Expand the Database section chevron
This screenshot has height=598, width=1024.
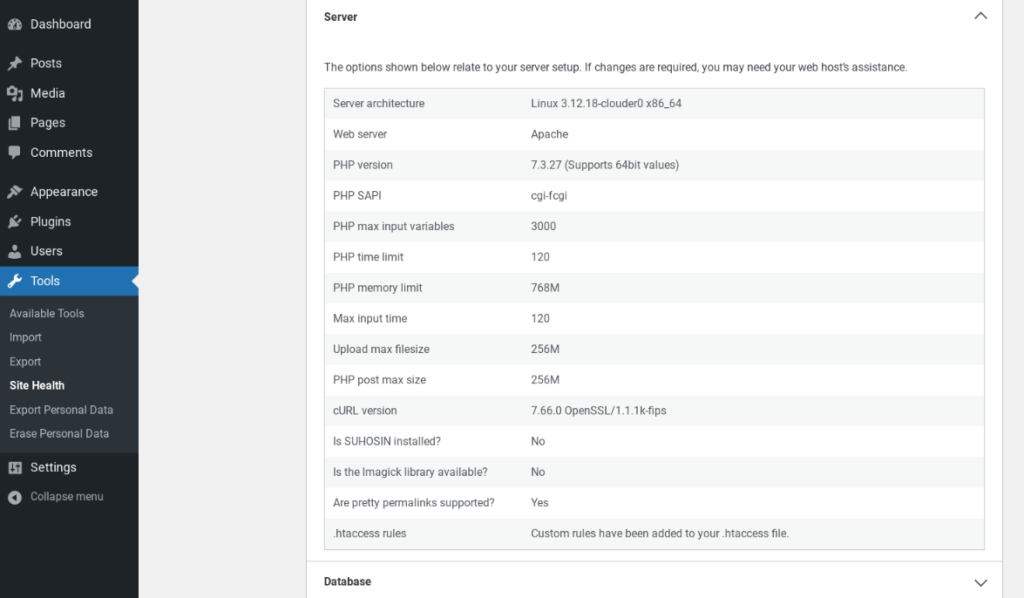coord(980,582)
